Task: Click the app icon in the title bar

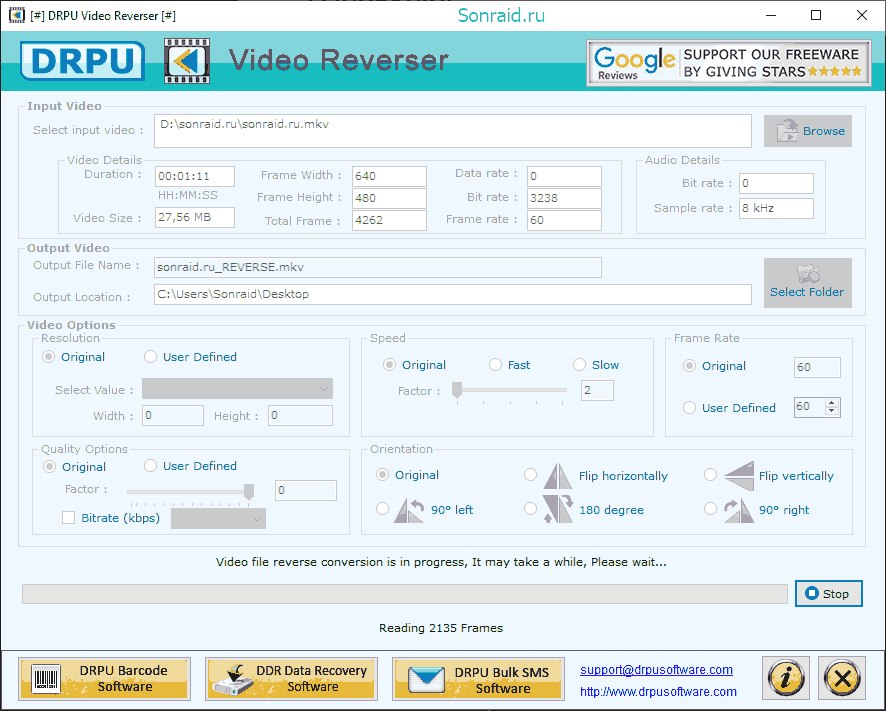Action: point(17,15)
